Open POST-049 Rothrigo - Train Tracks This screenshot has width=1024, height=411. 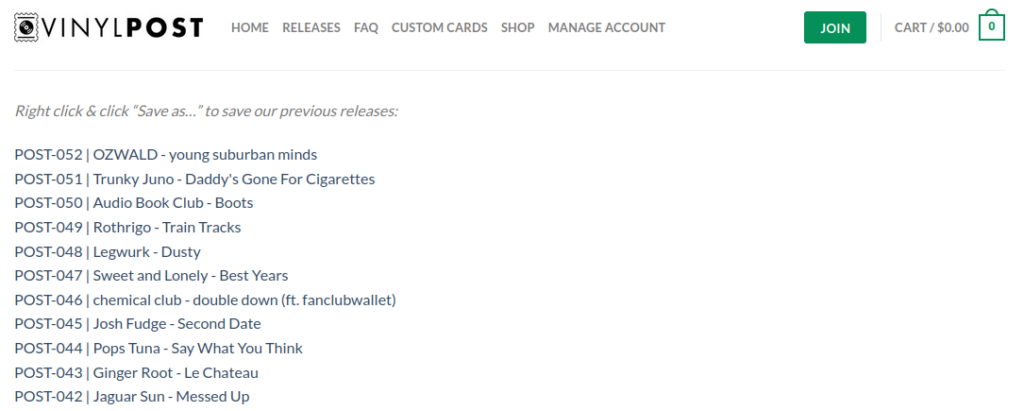click(127, 227)
